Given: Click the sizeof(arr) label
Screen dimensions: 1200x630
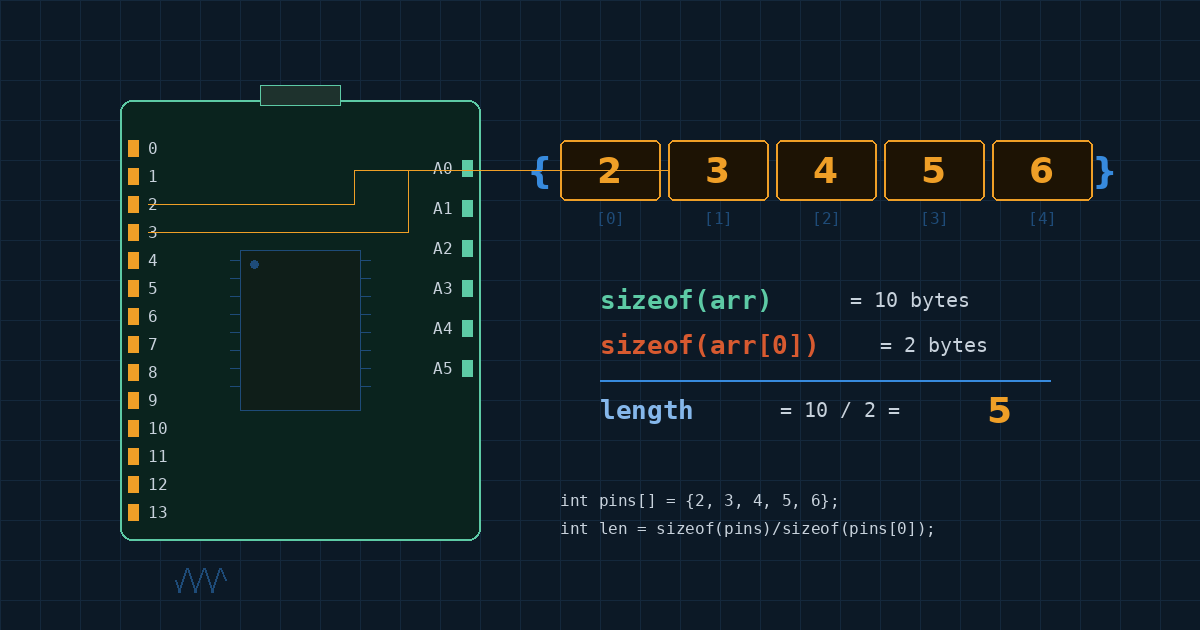Looking at the screenshot, I should coord(686,300).
